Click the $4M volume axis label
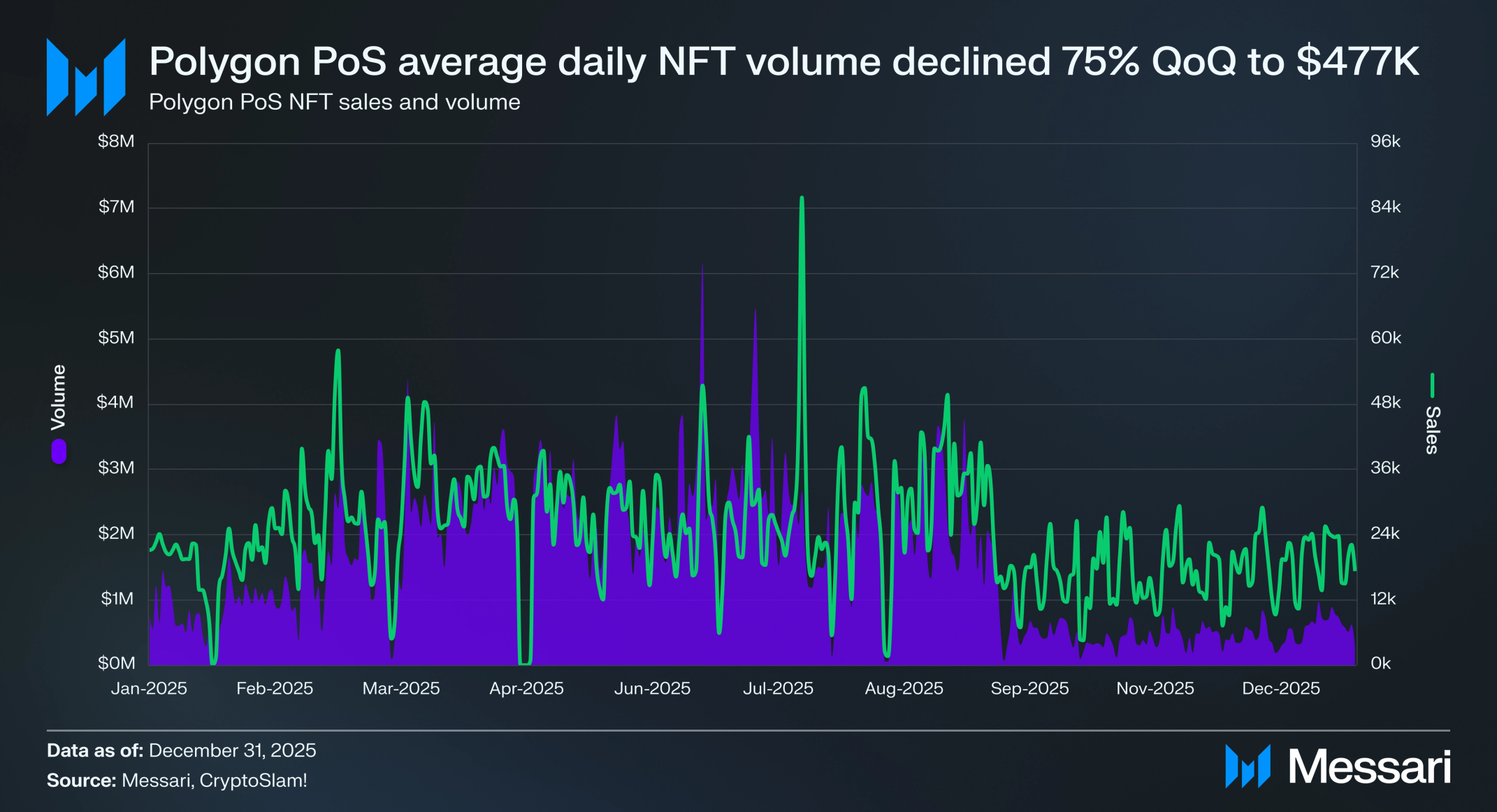 coord(115,403)
